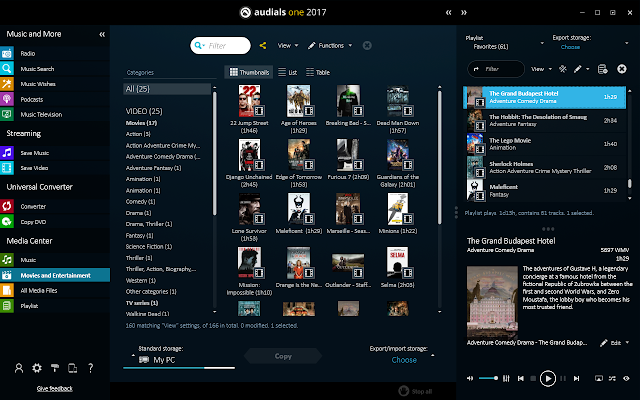Open the help question mark icon
This screenshot has height=400, width=640.
click(x=91, y=368)
